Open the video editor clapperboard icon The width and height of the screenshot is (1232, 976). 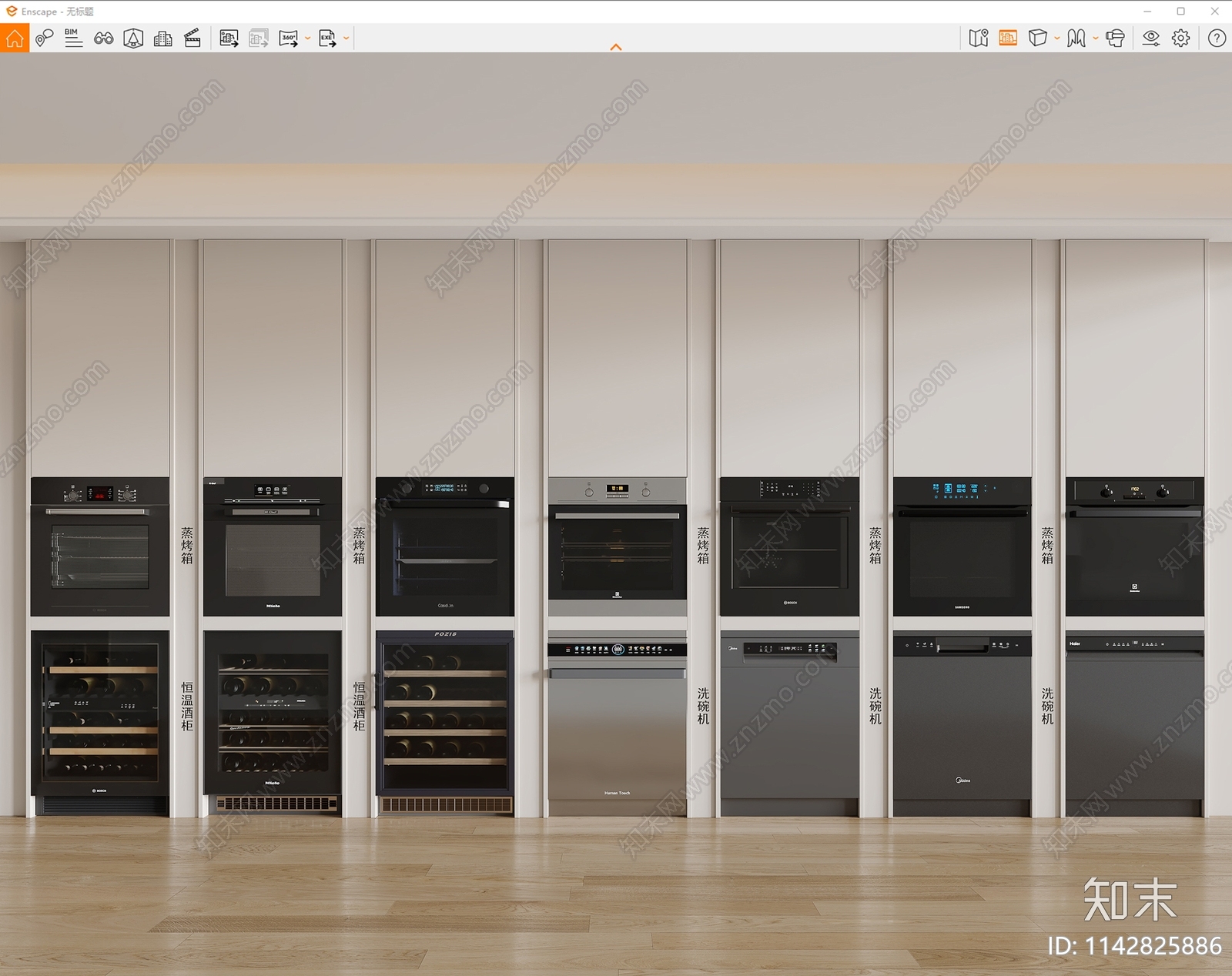click(x=192, y=38)
